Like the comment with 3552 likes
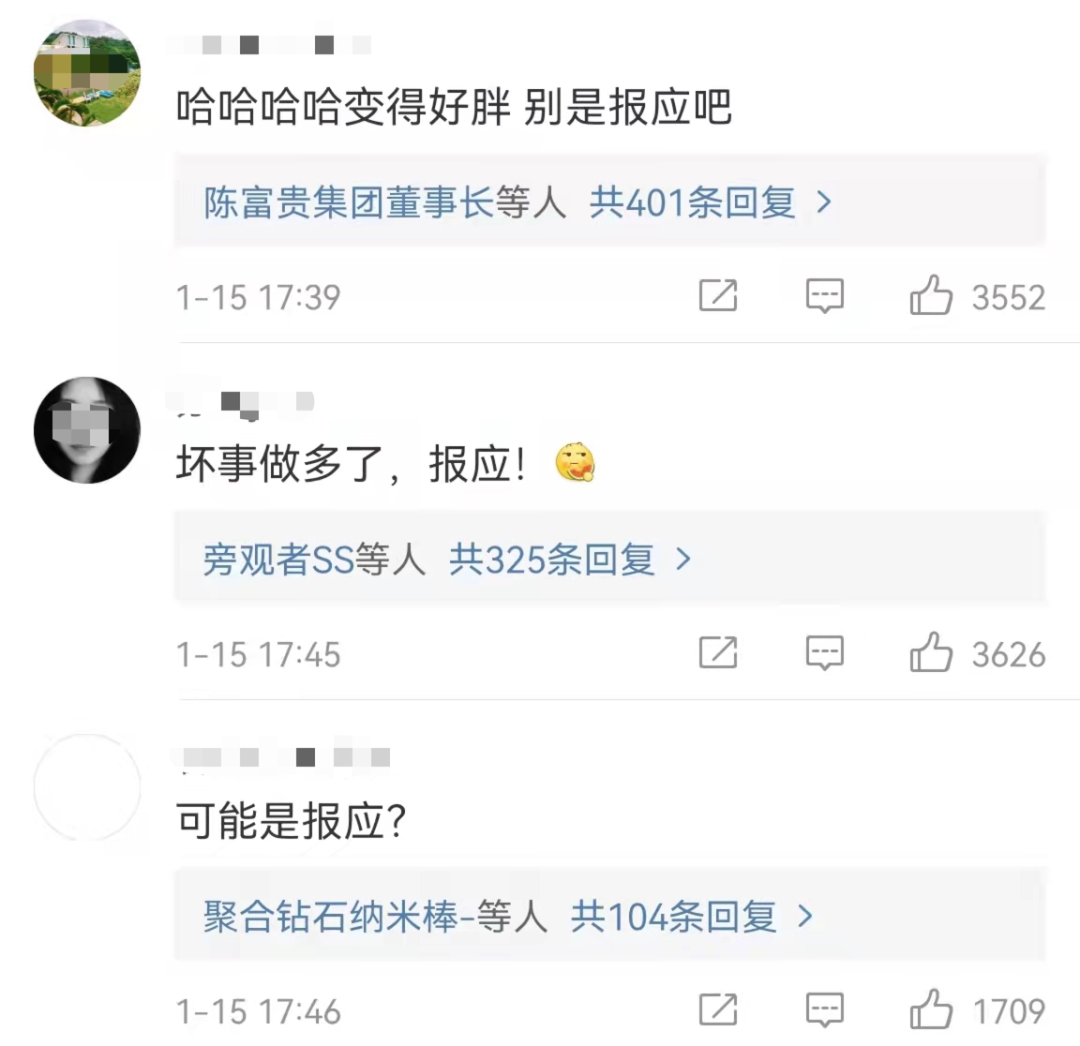The height and width of the screenshot is (1046, 1080). 931,297
